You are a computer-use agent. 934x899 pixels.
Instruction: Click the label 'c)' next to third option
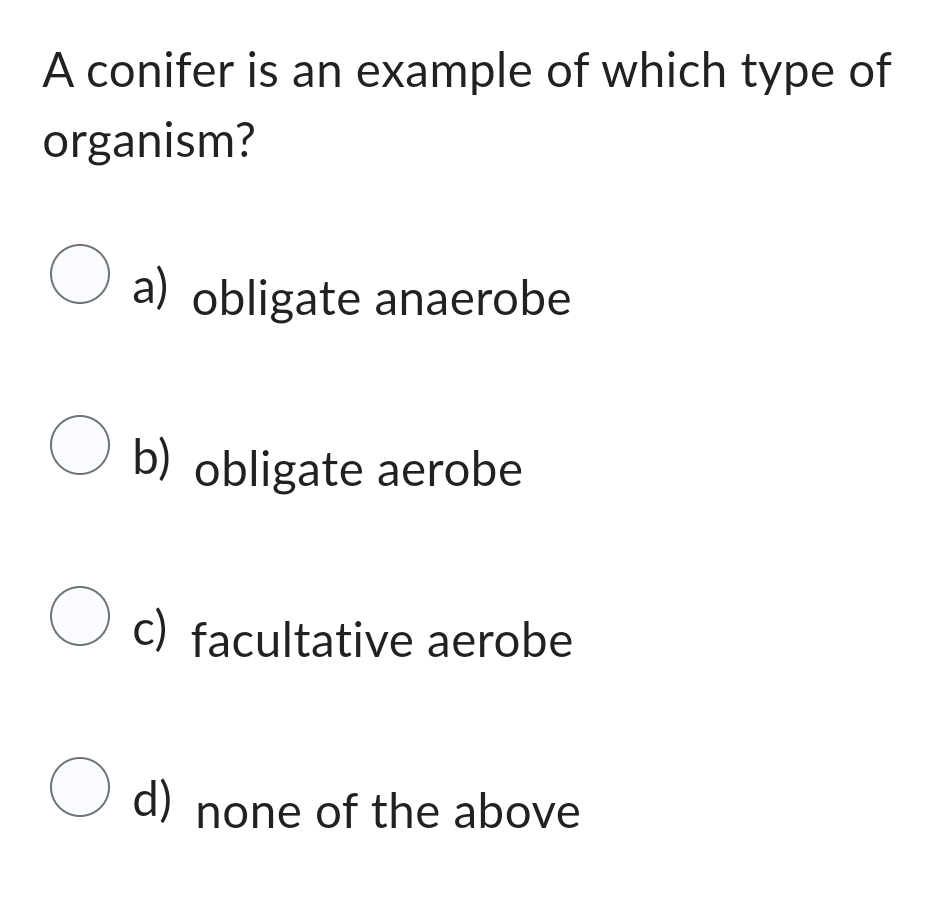(x=150, y=630)
